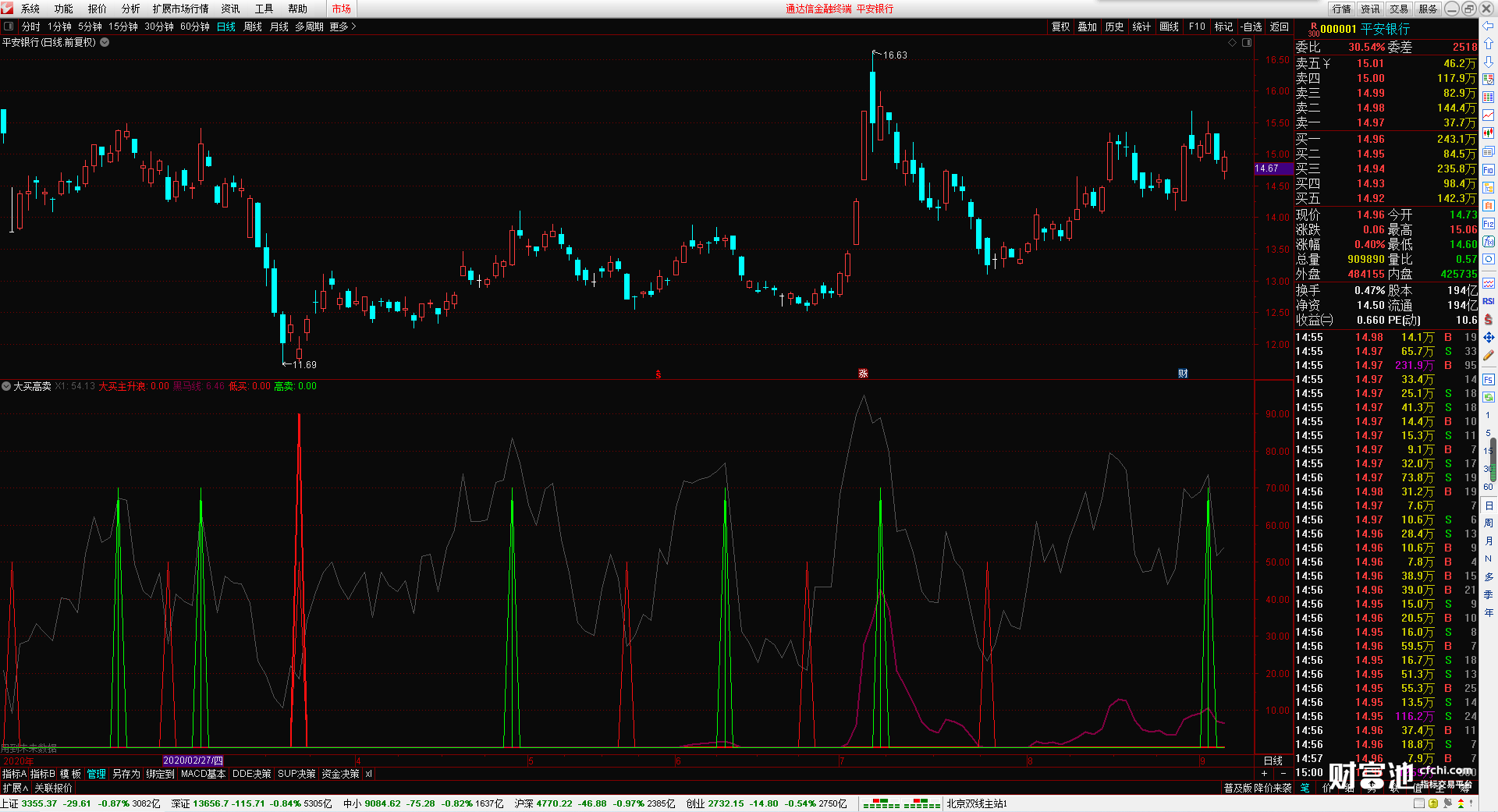Image resolution: width=1498 pixels, height=812 pixels.
Task: Select the pencil drawing tool icon
Action: [x=1488, y=356]
